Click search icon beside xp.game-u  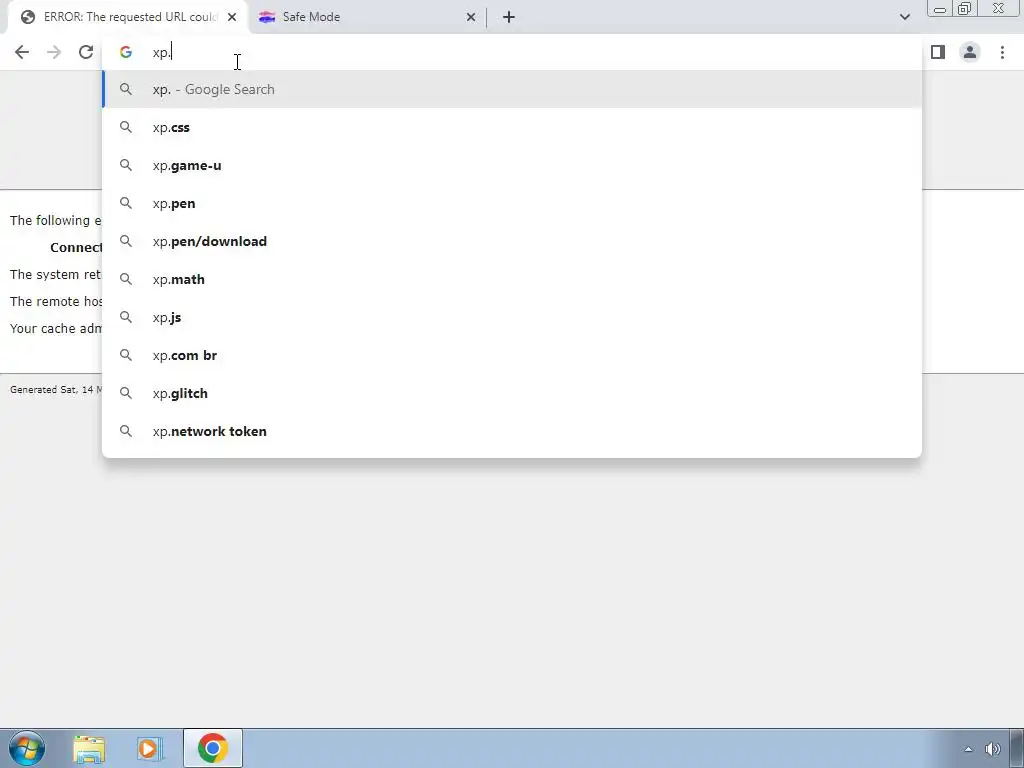[125, 165]
